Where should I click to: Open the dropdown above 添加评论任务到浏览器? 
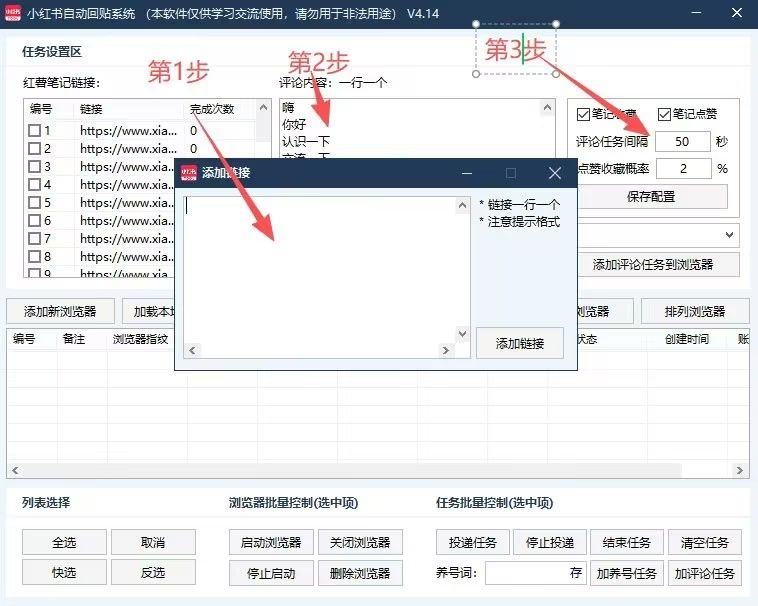click(x=730, y=234)
